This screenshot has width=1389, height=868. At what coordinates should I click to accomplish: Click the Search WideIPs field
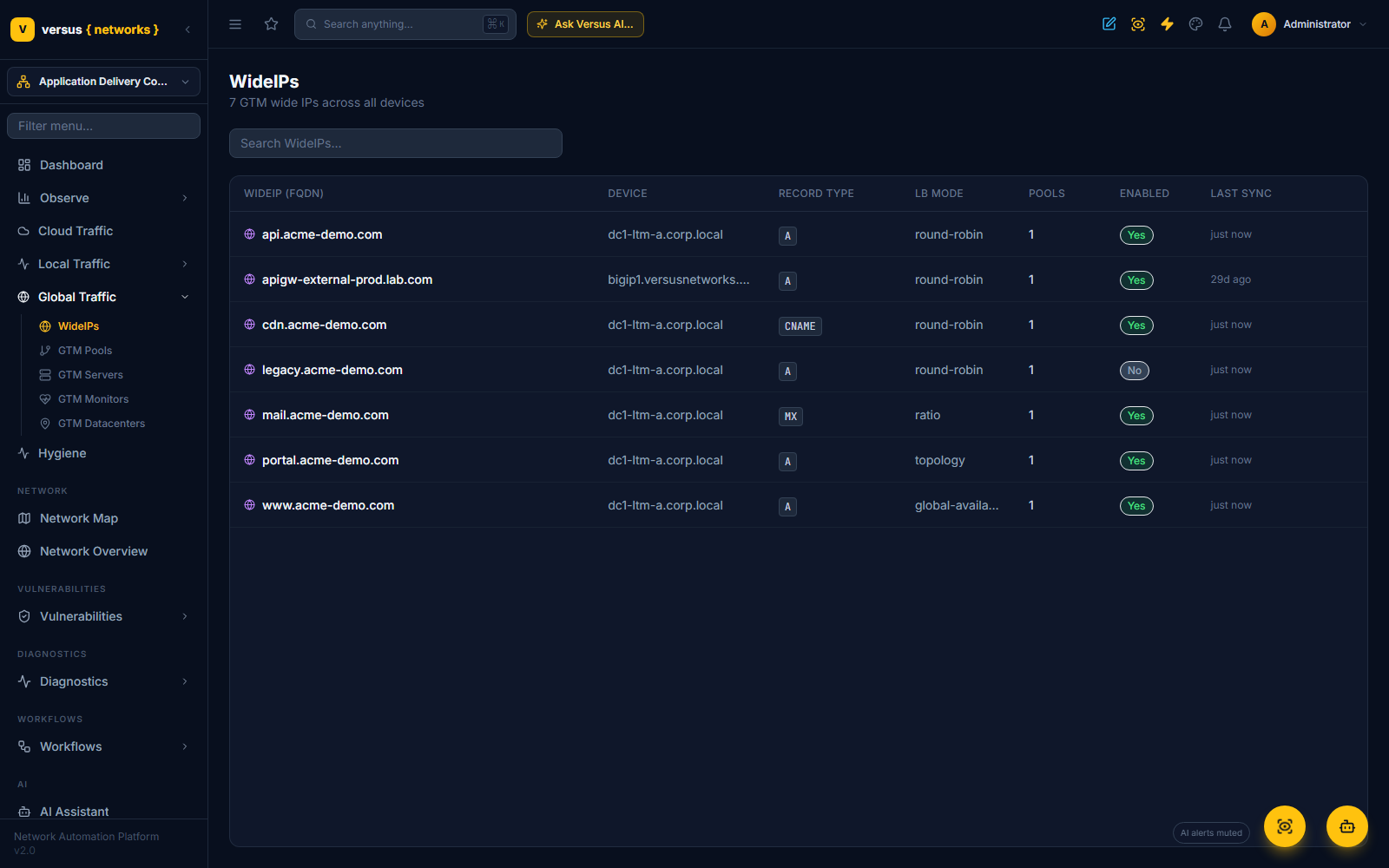[x=396, y=143]
